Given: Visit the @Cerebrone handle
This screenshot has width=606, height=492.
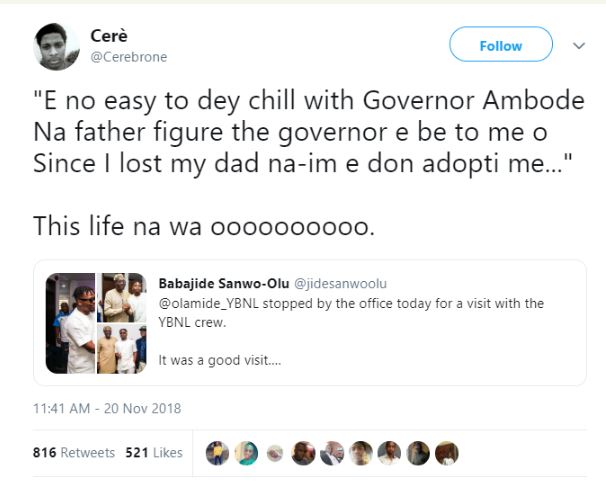Looking at the screenshot, I should 128,57.
